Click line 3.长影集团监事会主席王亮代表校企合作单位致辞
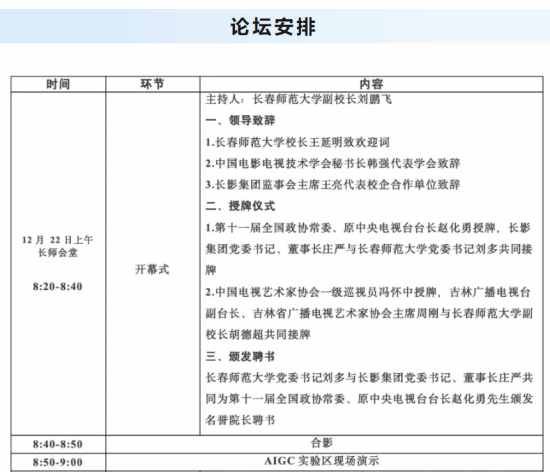Screen dimensions: 550x472 click(333, 185)
